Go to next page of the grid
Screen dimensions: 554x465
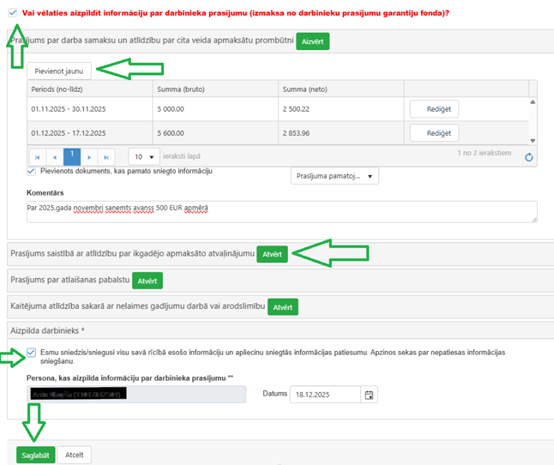89,157
